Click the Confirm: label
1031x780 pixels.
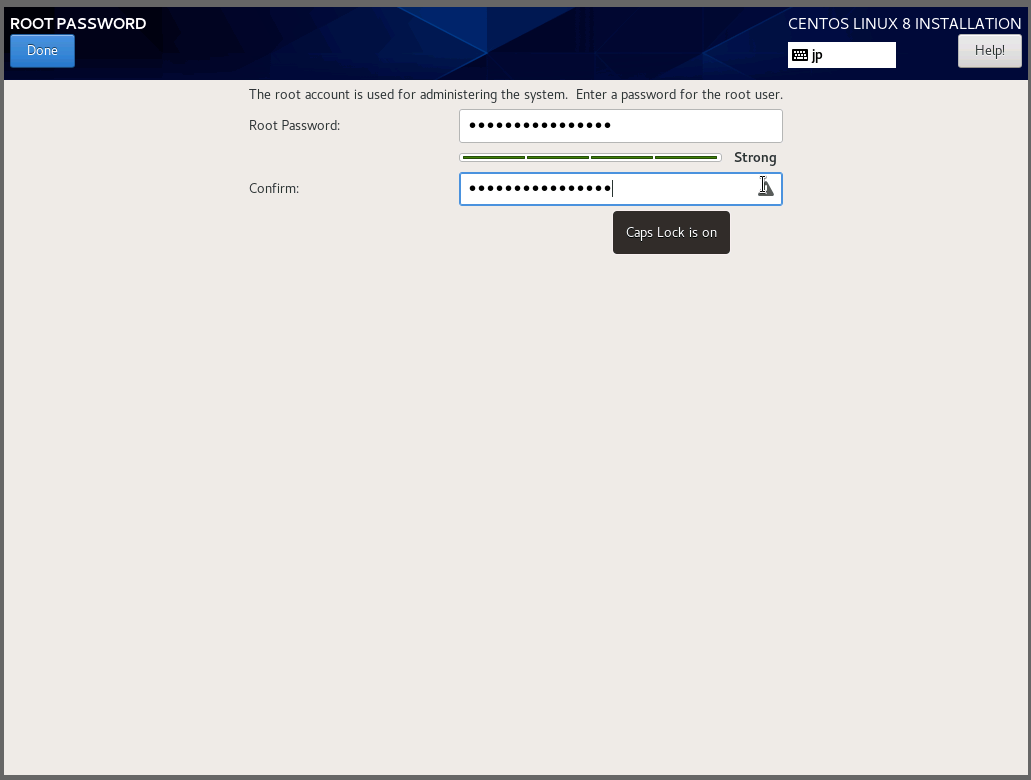tap(274, 189)
